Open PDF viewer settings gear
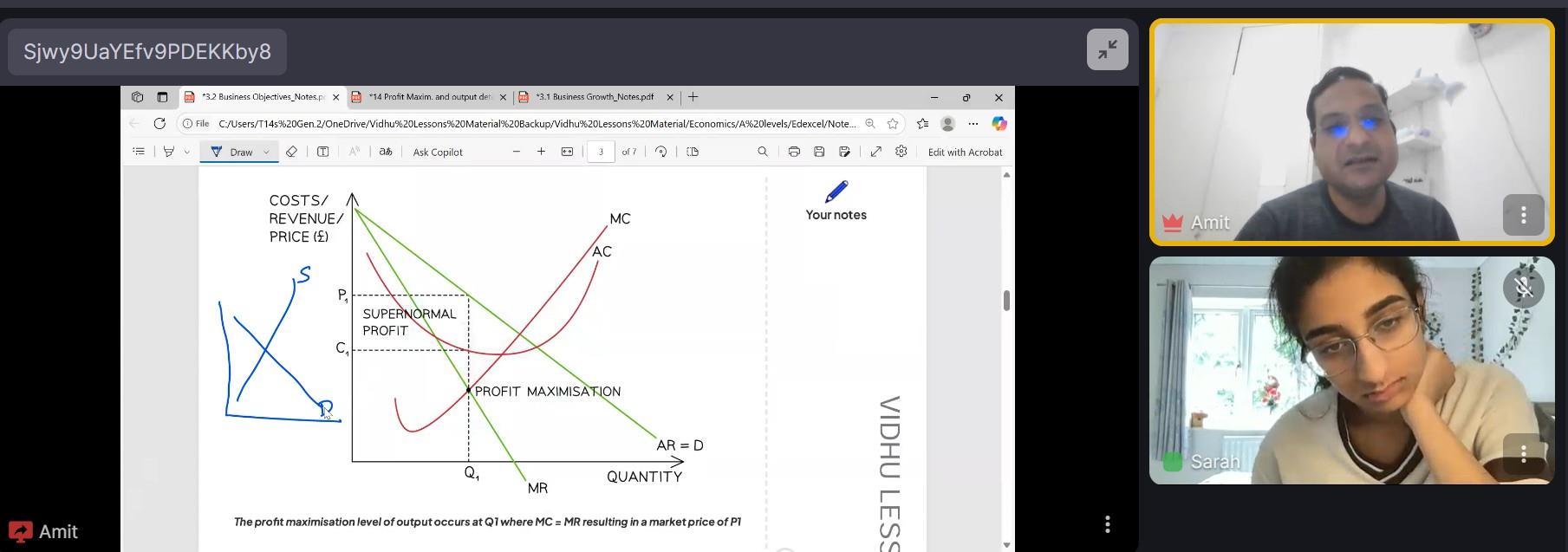Screen dimensions: 1568x552 coord(901,152)
